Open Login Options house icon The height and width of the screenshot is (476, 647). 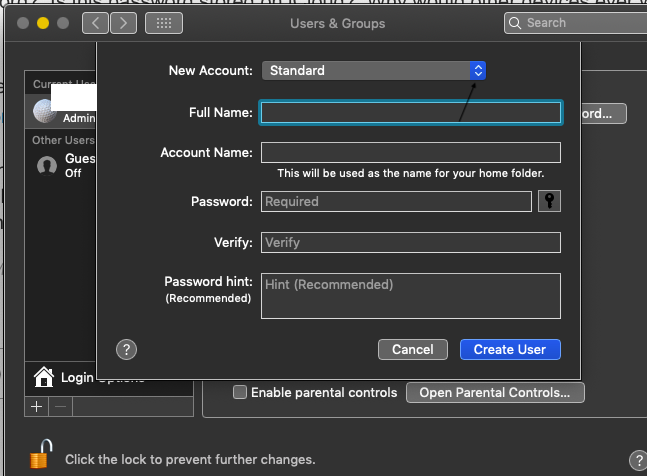(44, 377)
